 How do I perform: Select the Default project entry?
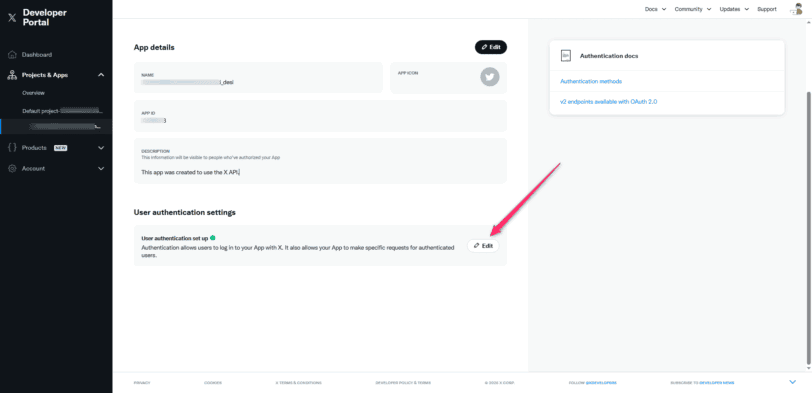(x=63, y=111)
